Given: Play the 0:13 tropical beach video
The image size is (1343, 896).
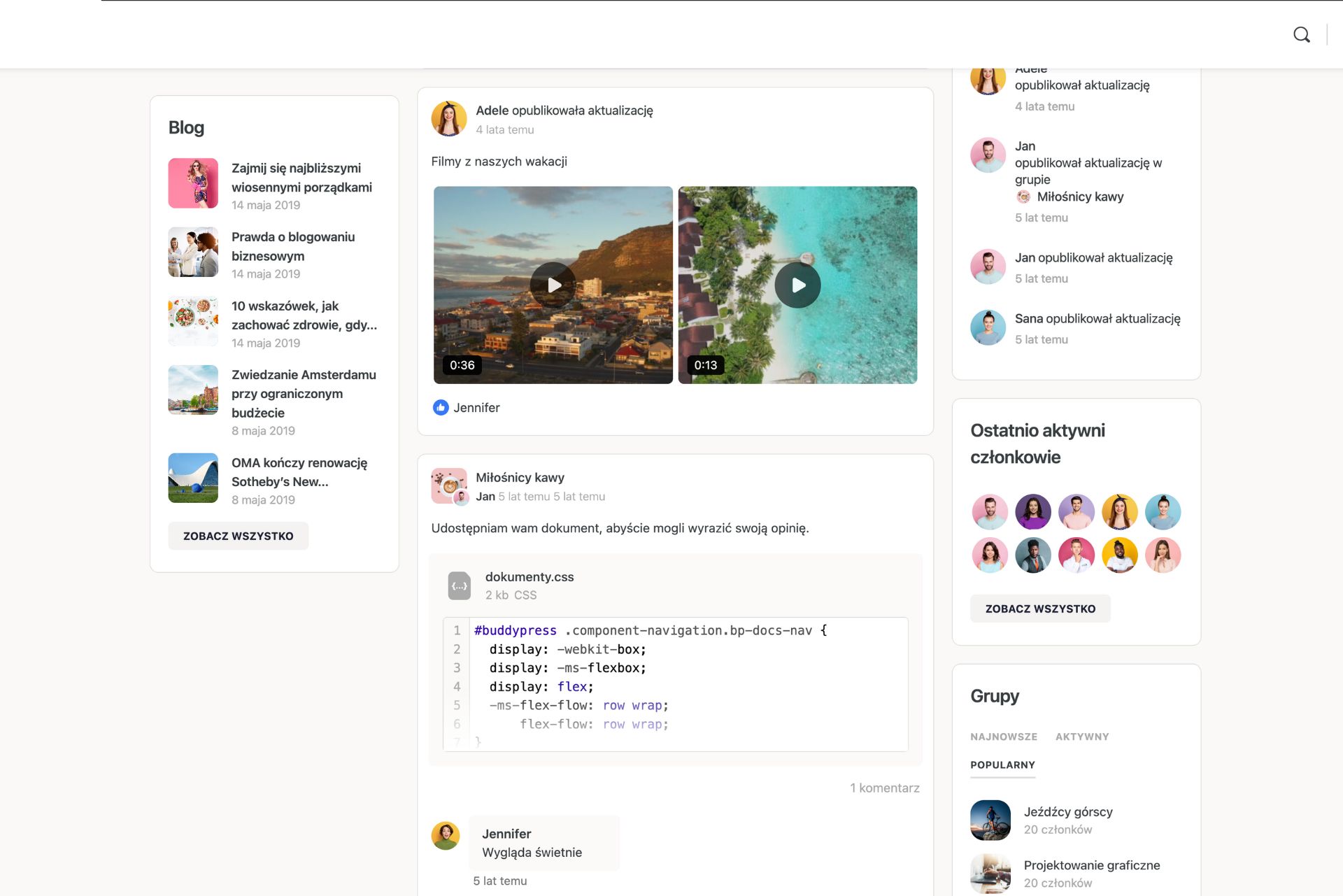Looking at the screenshot, I should tap(797, 285).
